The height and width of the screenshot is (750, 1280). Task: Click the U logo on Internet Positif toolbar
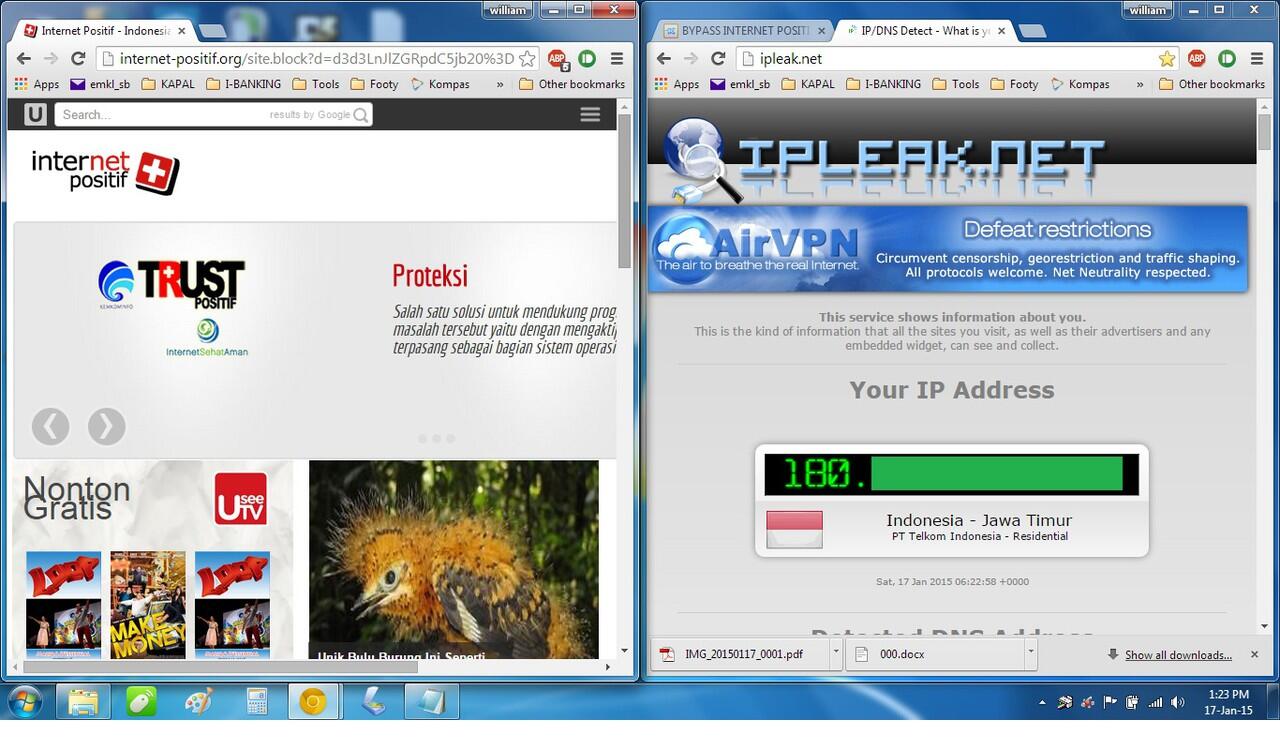(35, 114)
